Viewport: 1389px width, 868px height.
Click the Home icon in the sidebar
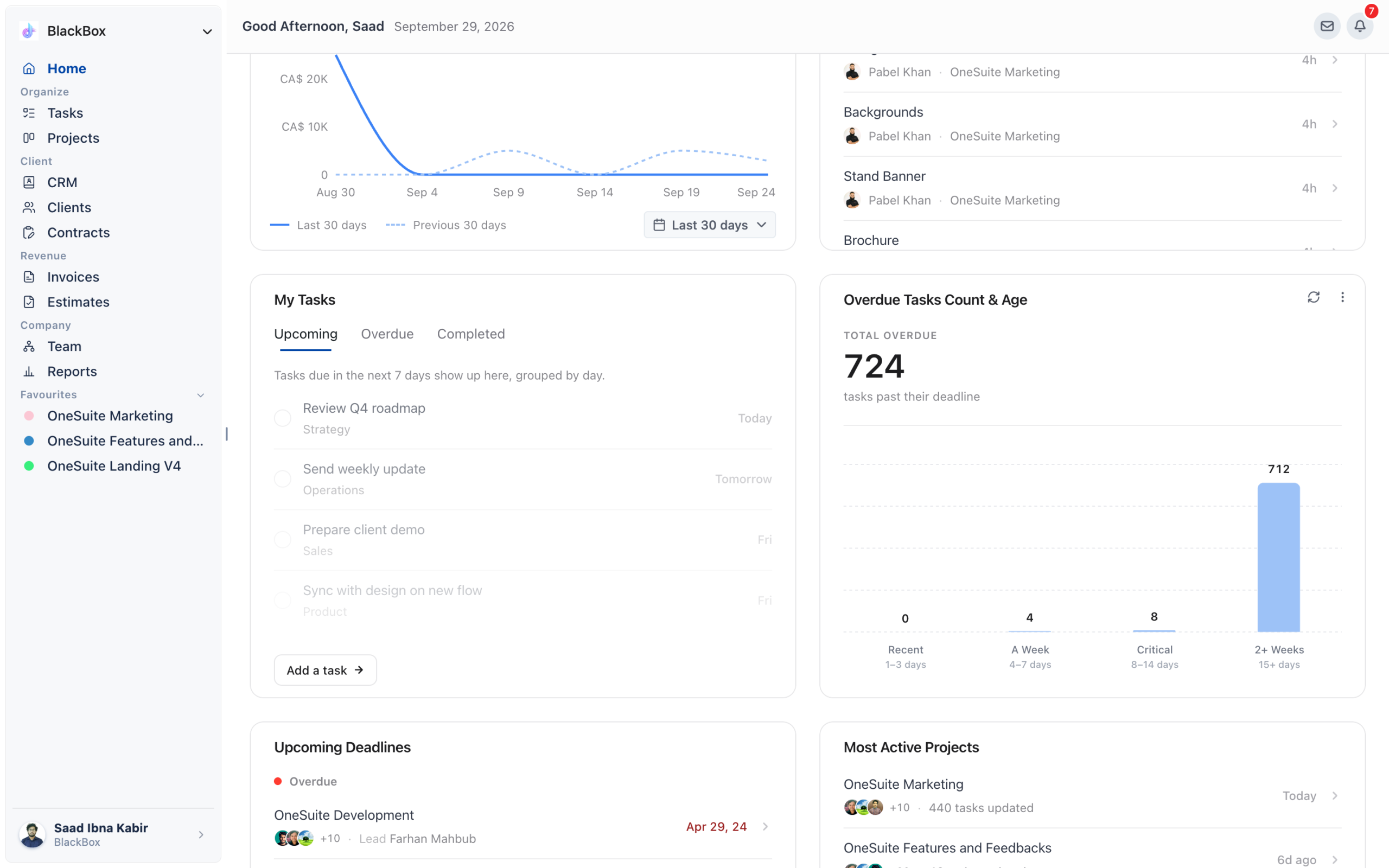point(29,69)
